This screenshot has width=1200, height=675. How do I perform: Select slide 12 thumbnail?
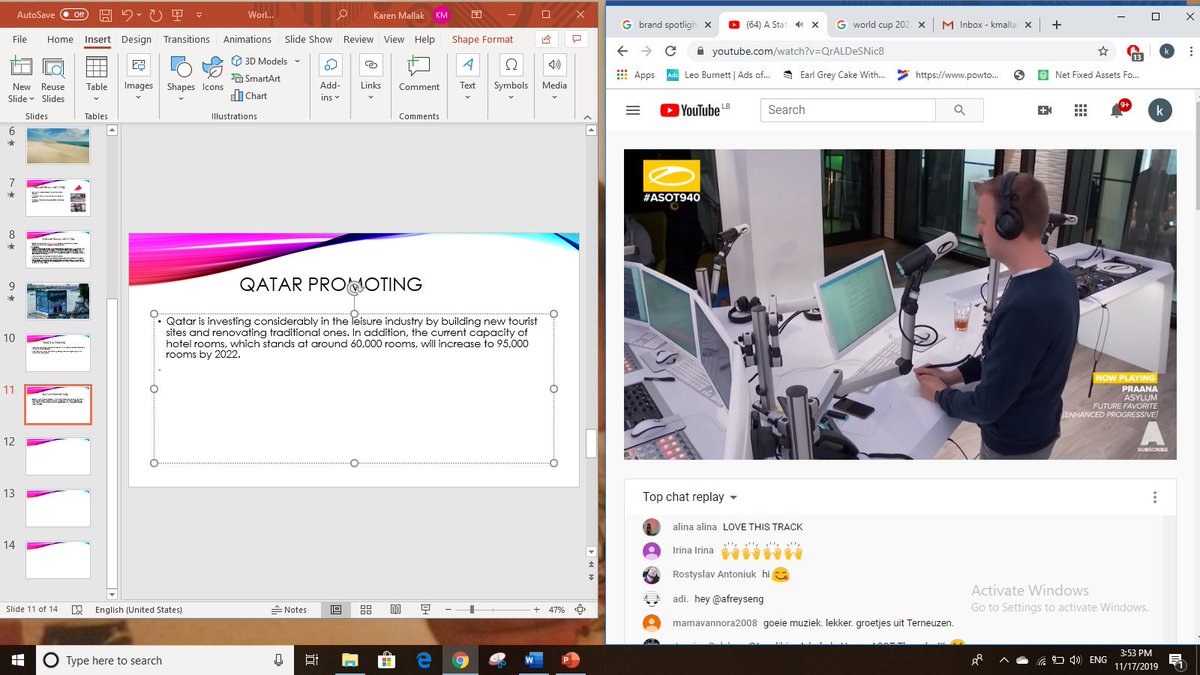pos(59,456)
